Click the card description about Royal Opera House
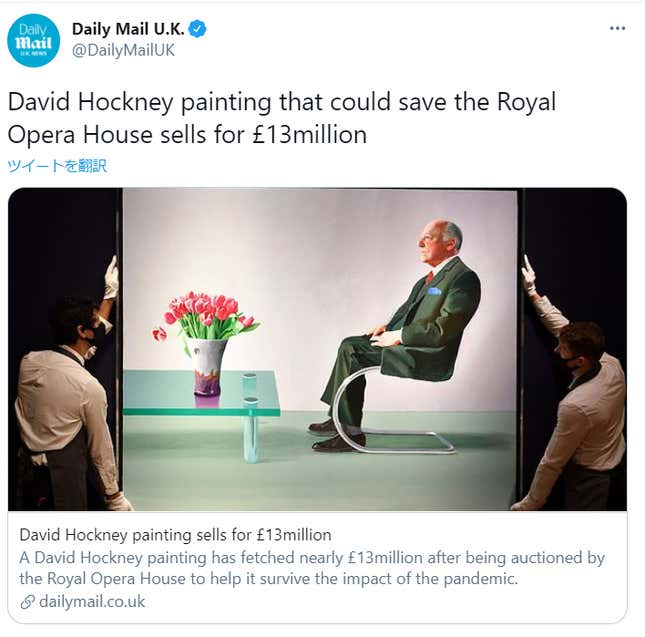The image size is (645, 637). 312,568
